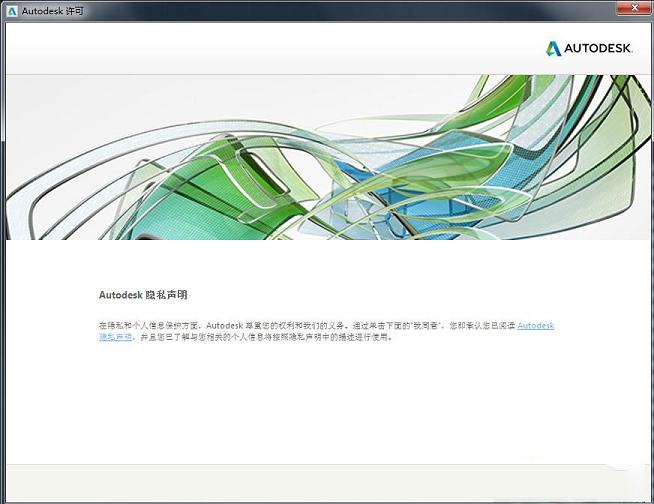654x504 pixels.
Task: Open the 隐私声明 link starting the second line
Action: tap(114, 338)
